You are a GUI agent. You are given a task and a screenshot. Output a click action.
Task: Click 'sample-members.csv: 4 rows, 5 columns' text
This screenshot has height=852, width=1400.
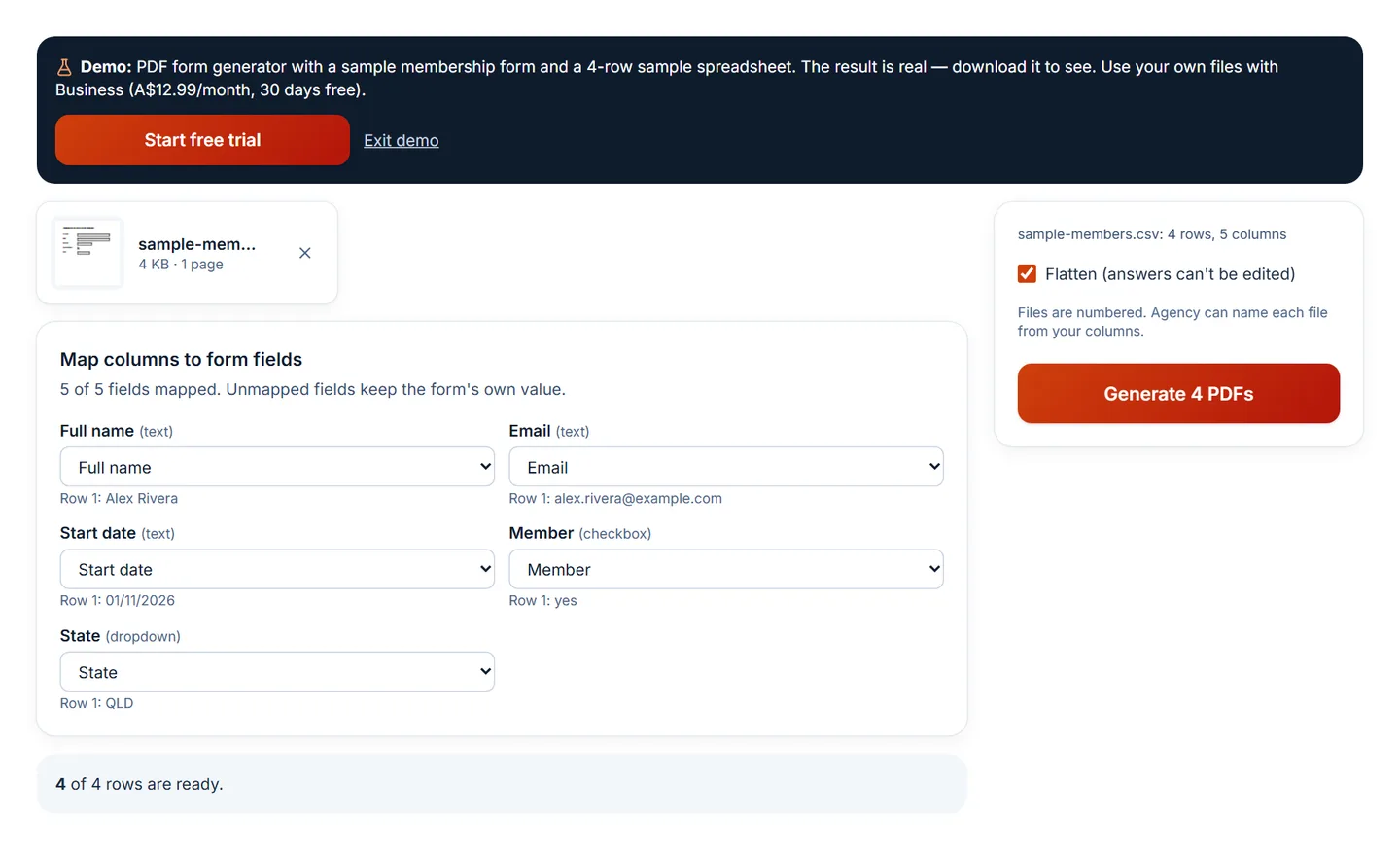coord(1152,234)
